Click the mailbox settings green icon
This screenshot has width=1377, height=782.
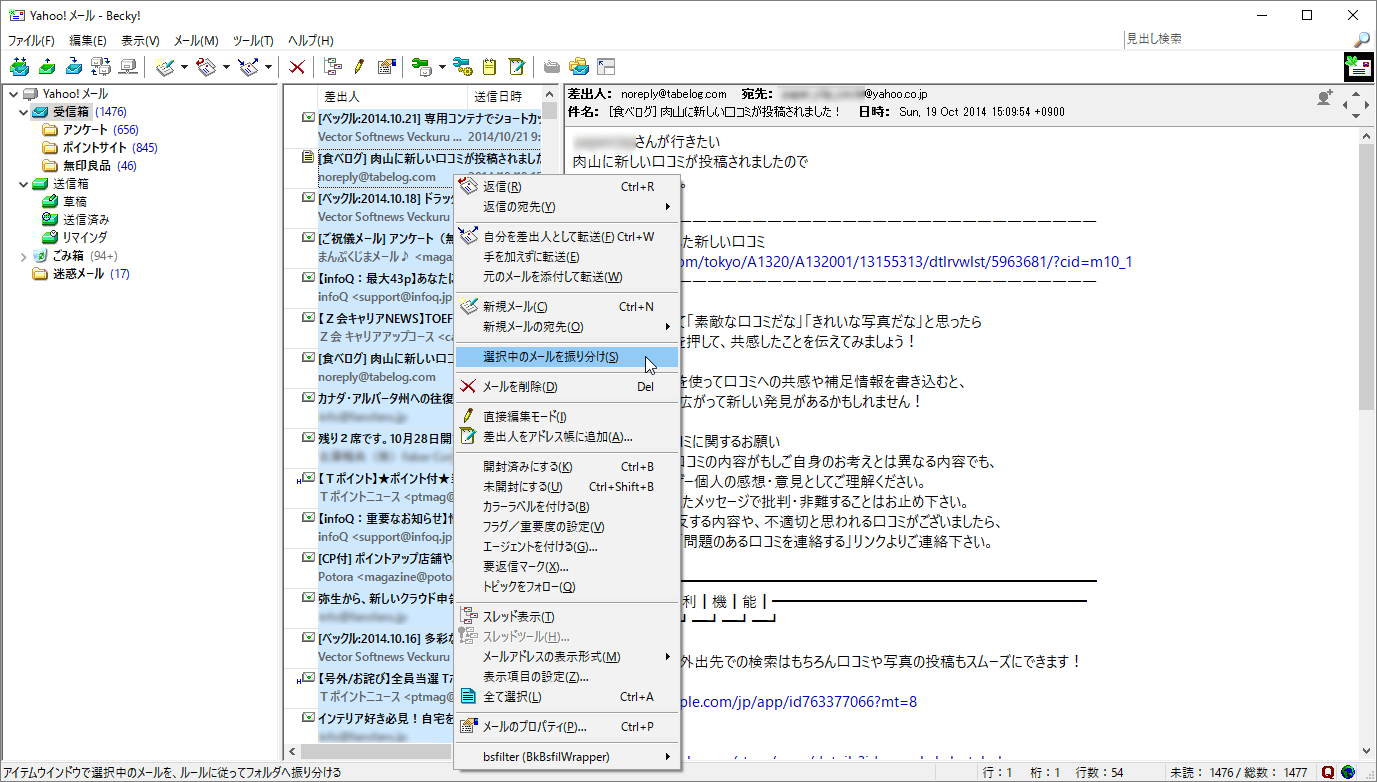[x=422, y=67]
